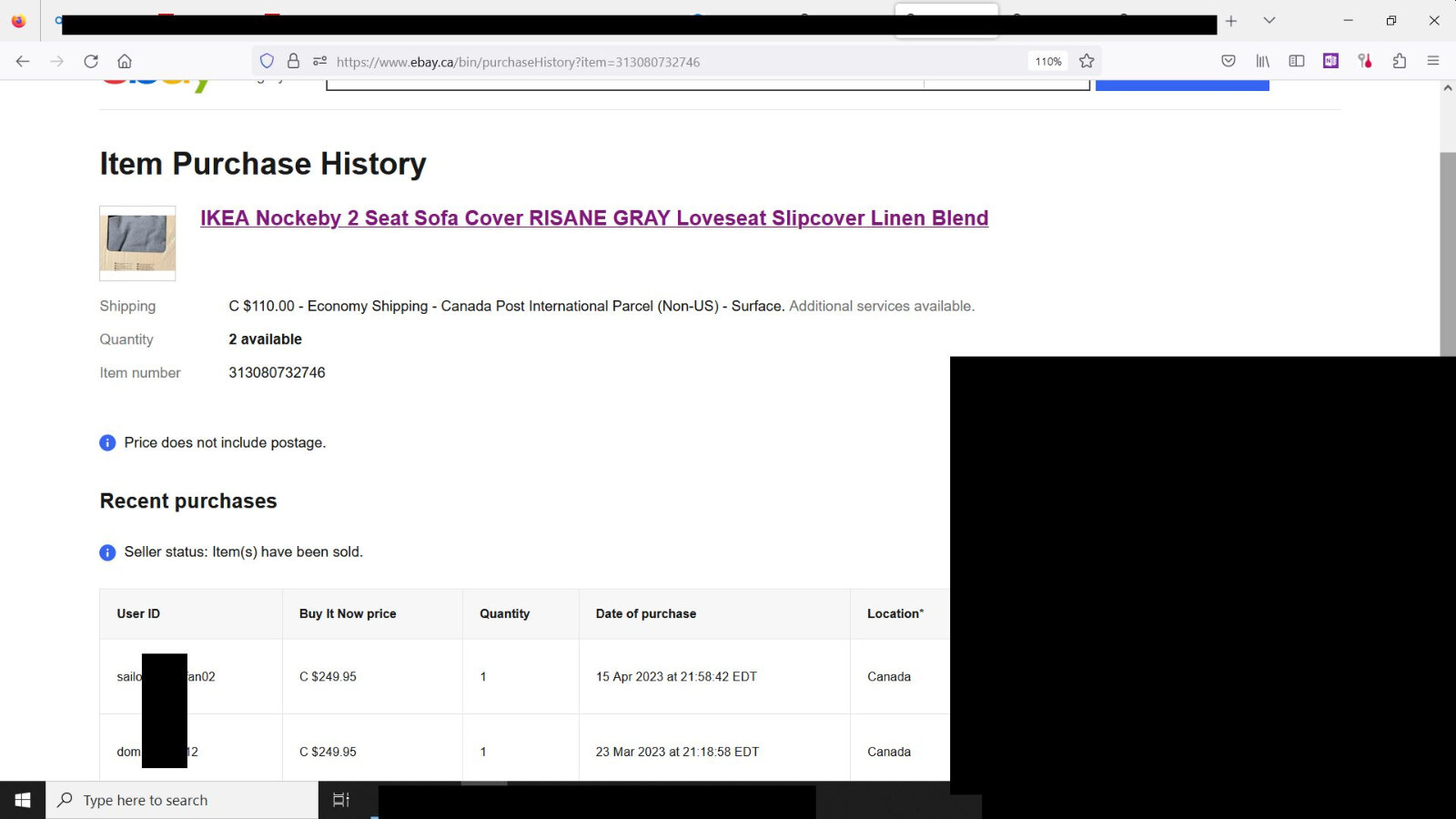
Task: Click info icon beside 'Seller status'
Action: point(107,552)
